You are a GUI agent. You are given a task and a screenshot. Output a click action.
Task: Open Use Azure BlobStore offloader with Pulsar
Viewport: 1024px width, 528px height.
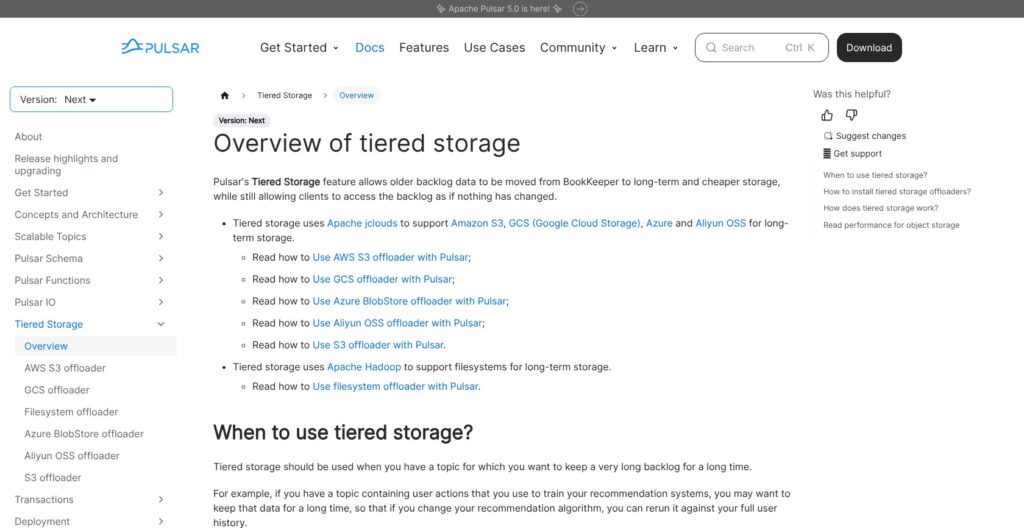(409, 301)
